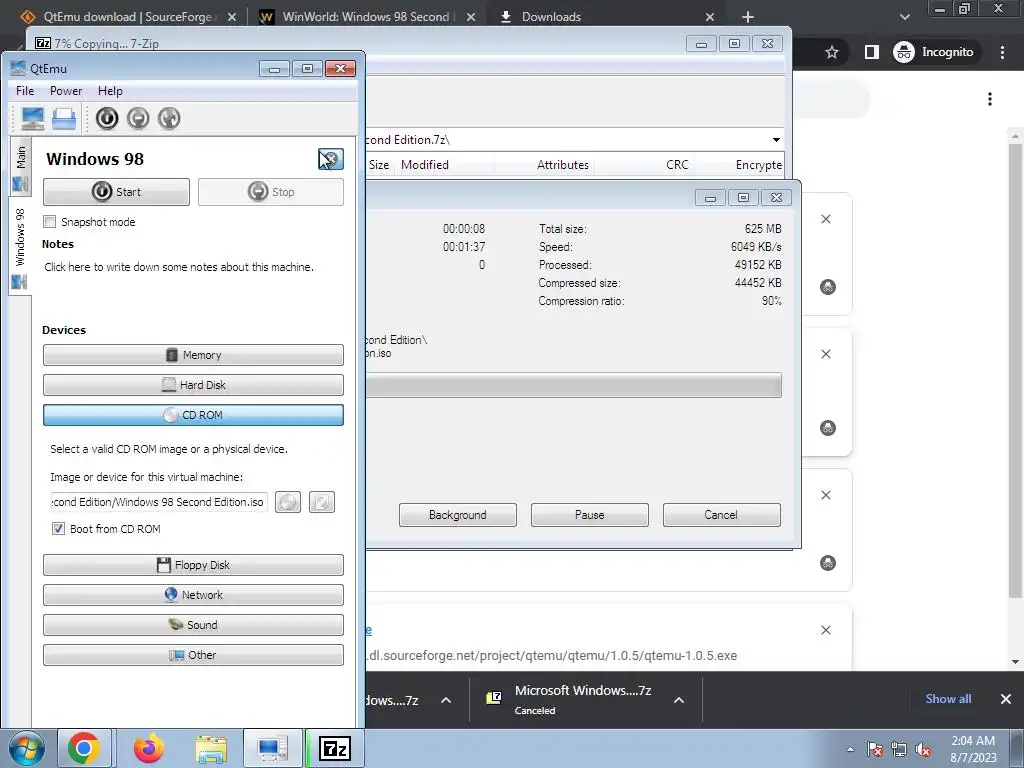Click the 7-Zip extraction progress bar
Viewport: 1024px width, 768px height.
(573, 385)
